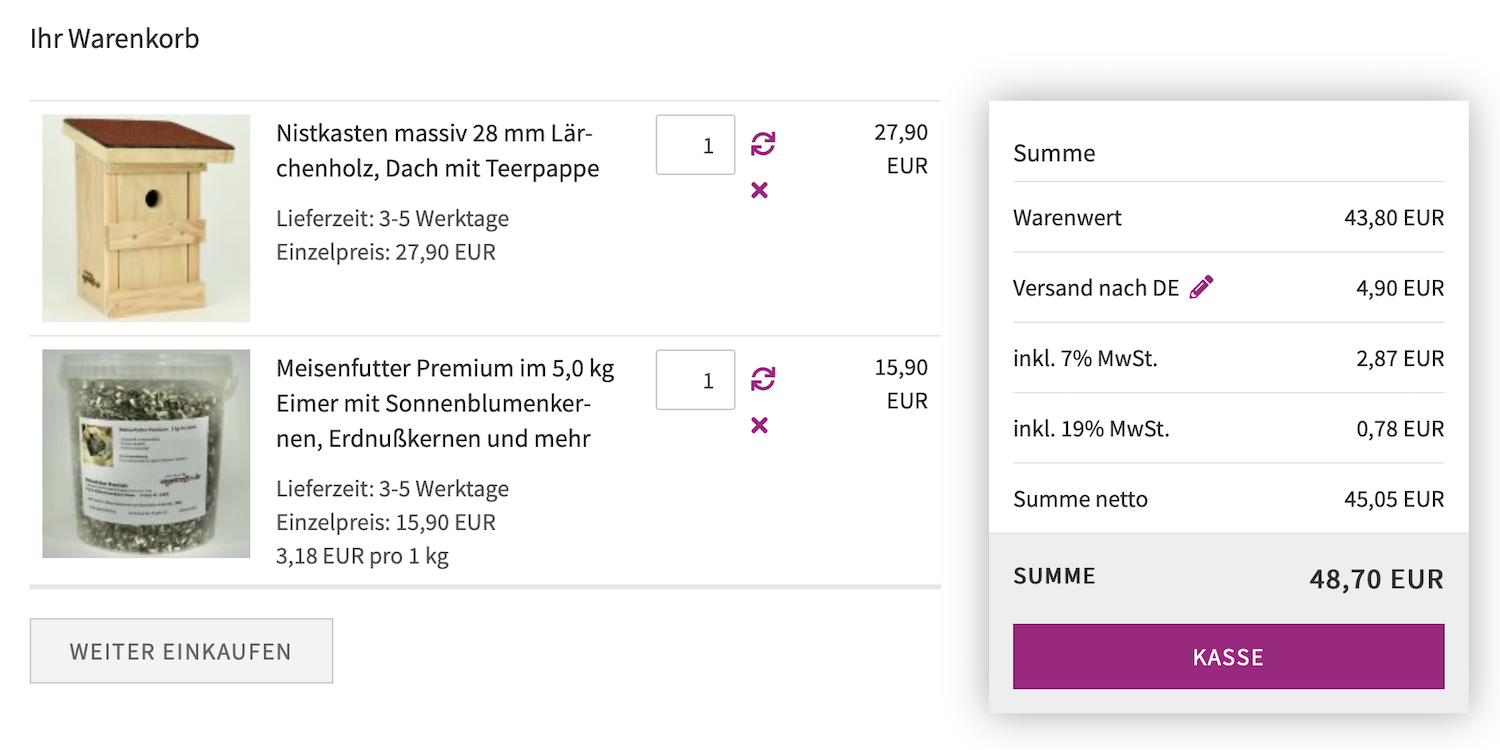Screen dimensions: 1500x750
Task: Click the Meisenfutter quantity input box
Action: click(696, 380)
